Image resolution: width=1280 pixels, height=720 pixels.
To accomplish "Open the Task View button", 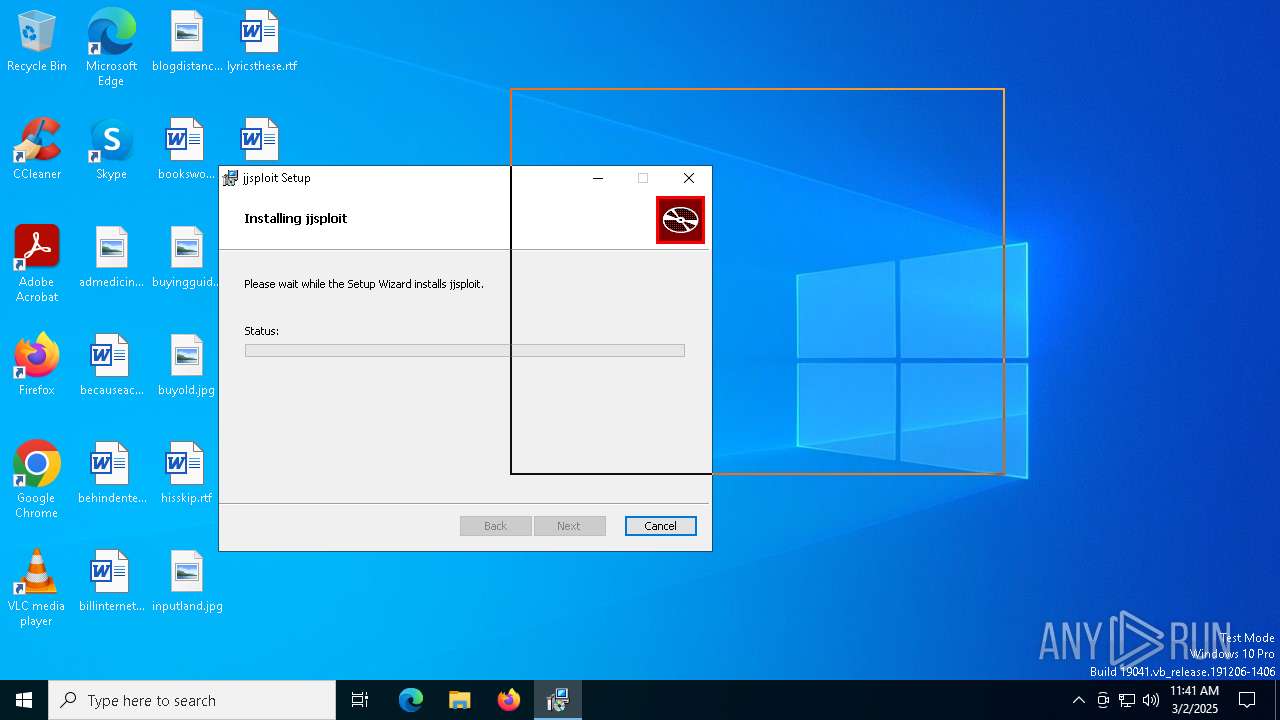I will [360, 700].
